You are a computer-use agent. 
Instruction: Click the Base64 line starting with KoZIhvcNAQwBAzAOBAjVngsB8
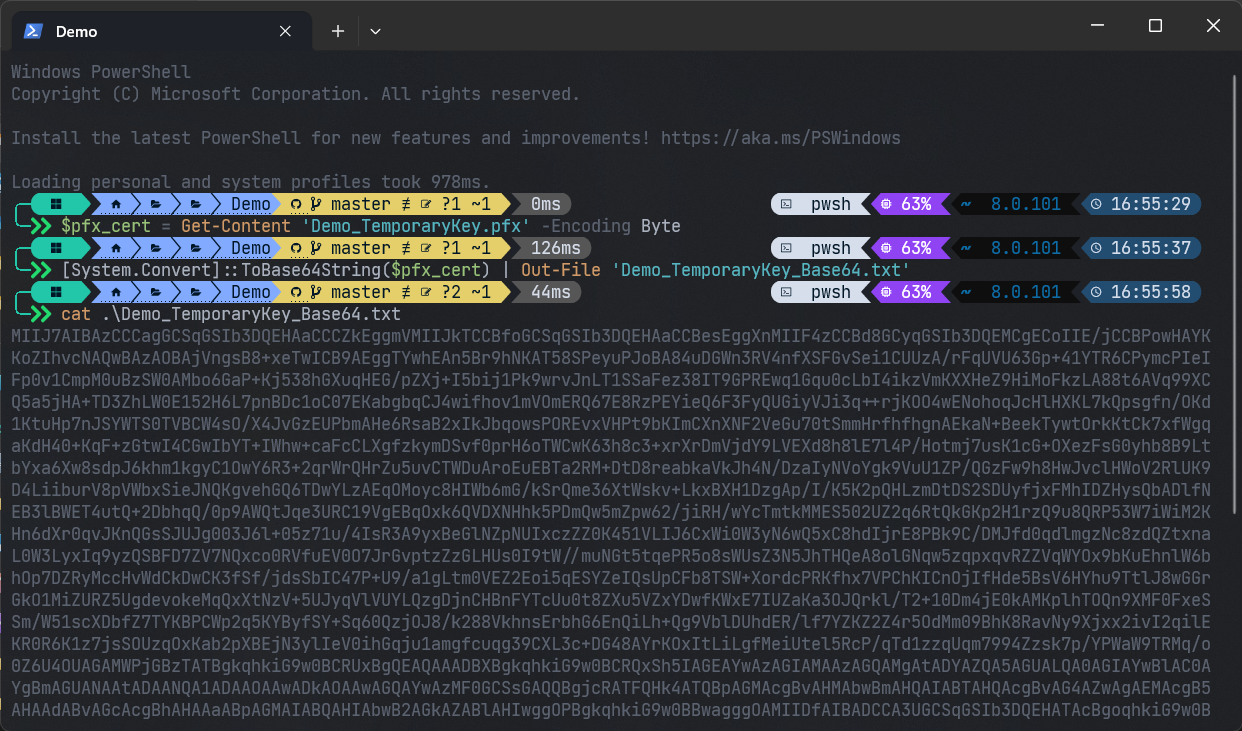(x=611, y=358)
